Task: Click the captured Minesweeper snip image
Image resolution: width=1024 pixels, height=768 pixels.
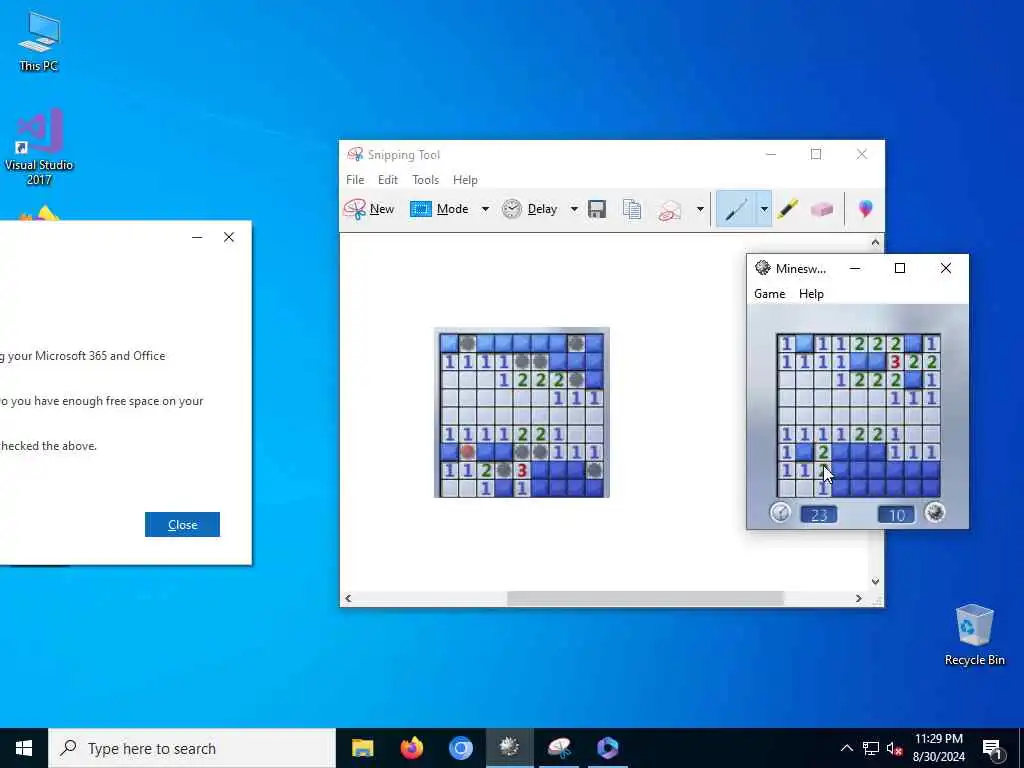Action: pyautogui.click(x=522, y=412)
